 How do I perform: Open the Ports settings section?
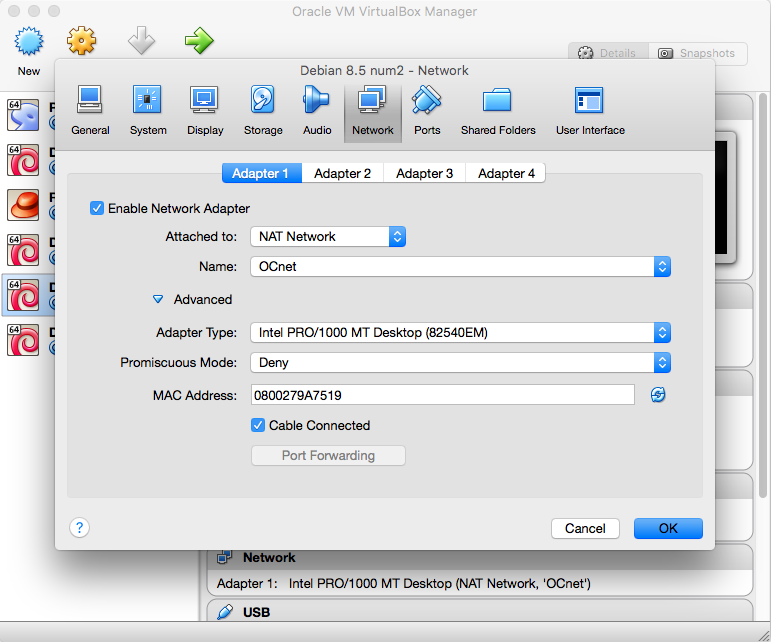pyautogui.click(x=427, y=111)
